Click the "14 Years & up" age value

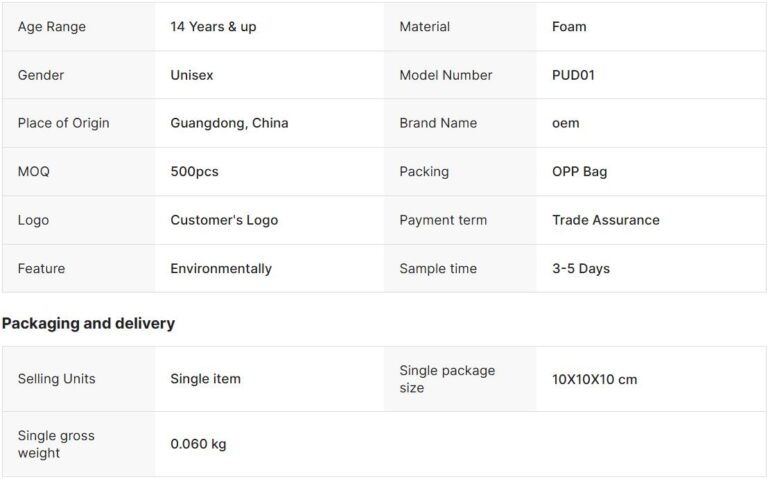(x=213, y=27)
